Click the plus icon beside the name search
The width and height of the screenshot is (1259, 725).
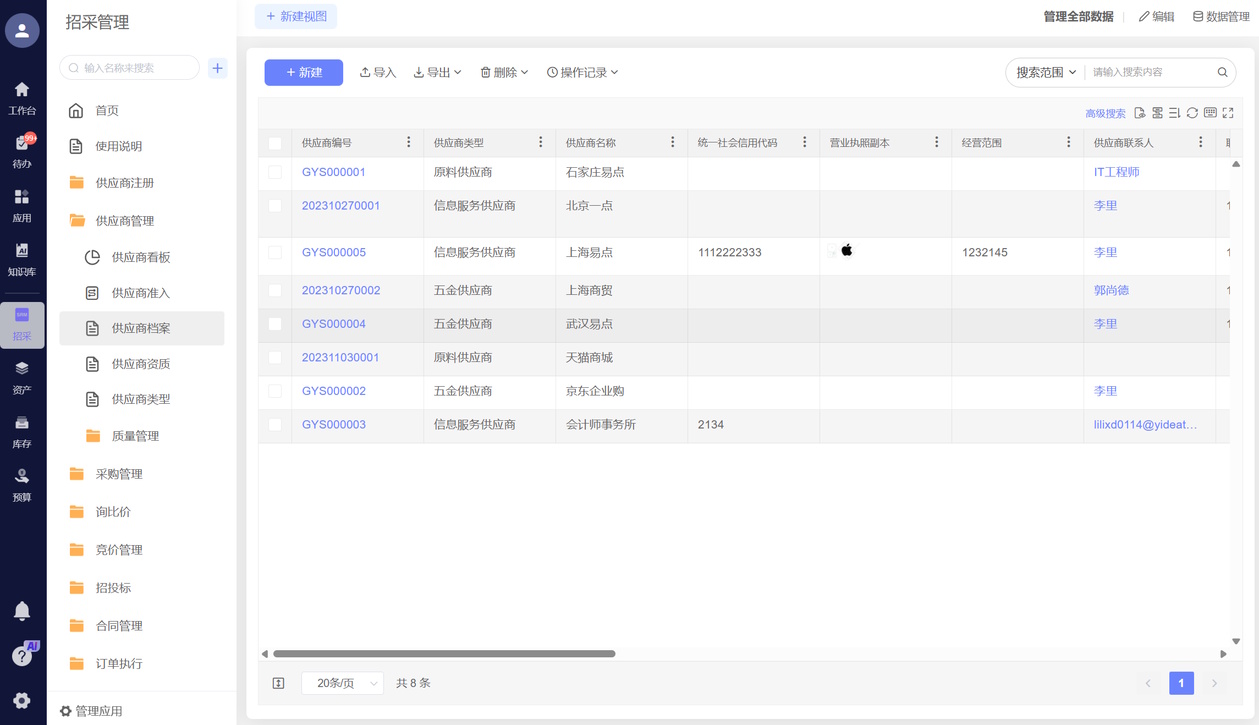click(217, 68)
